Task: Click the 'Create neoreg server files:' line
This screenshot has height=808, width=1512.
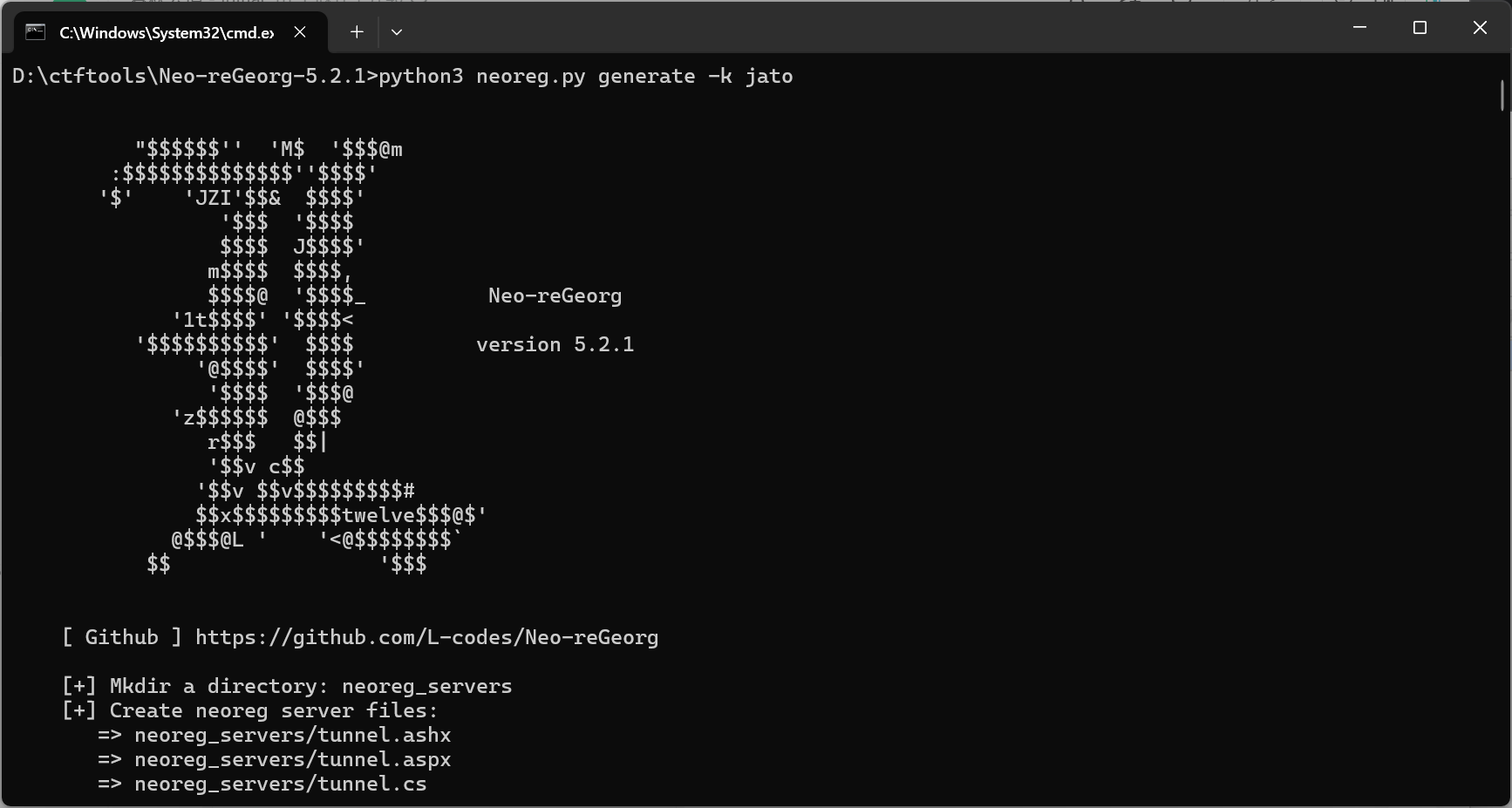Action: pyautogui.click(x=273, y=710)
